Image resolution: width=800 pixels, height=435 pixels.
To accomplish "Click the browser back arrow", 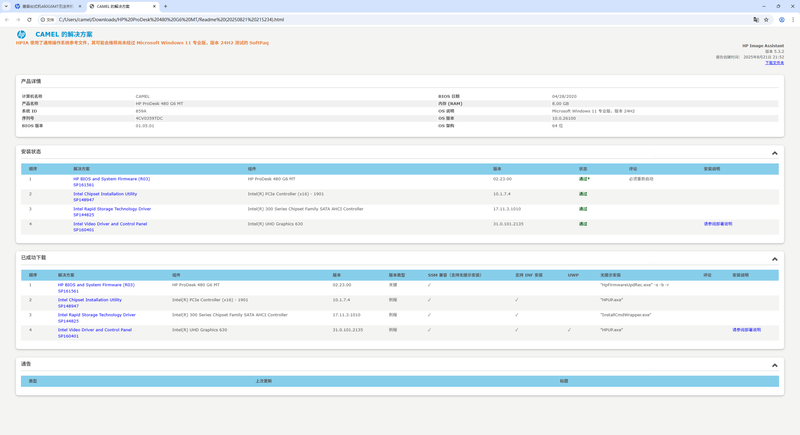I will [7, 19].
